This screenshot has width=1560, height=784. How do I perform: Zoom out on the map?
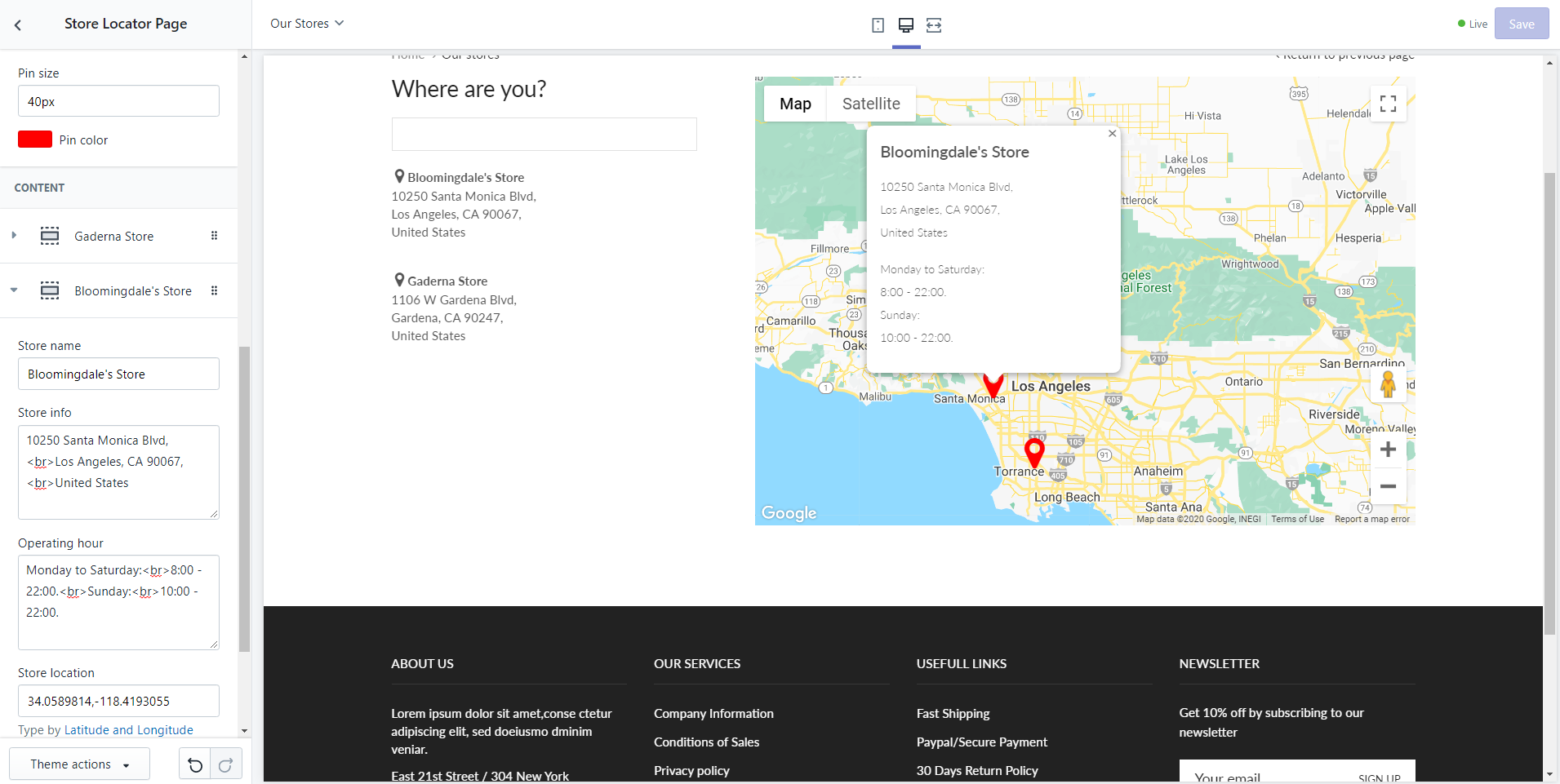[1388, 486]
